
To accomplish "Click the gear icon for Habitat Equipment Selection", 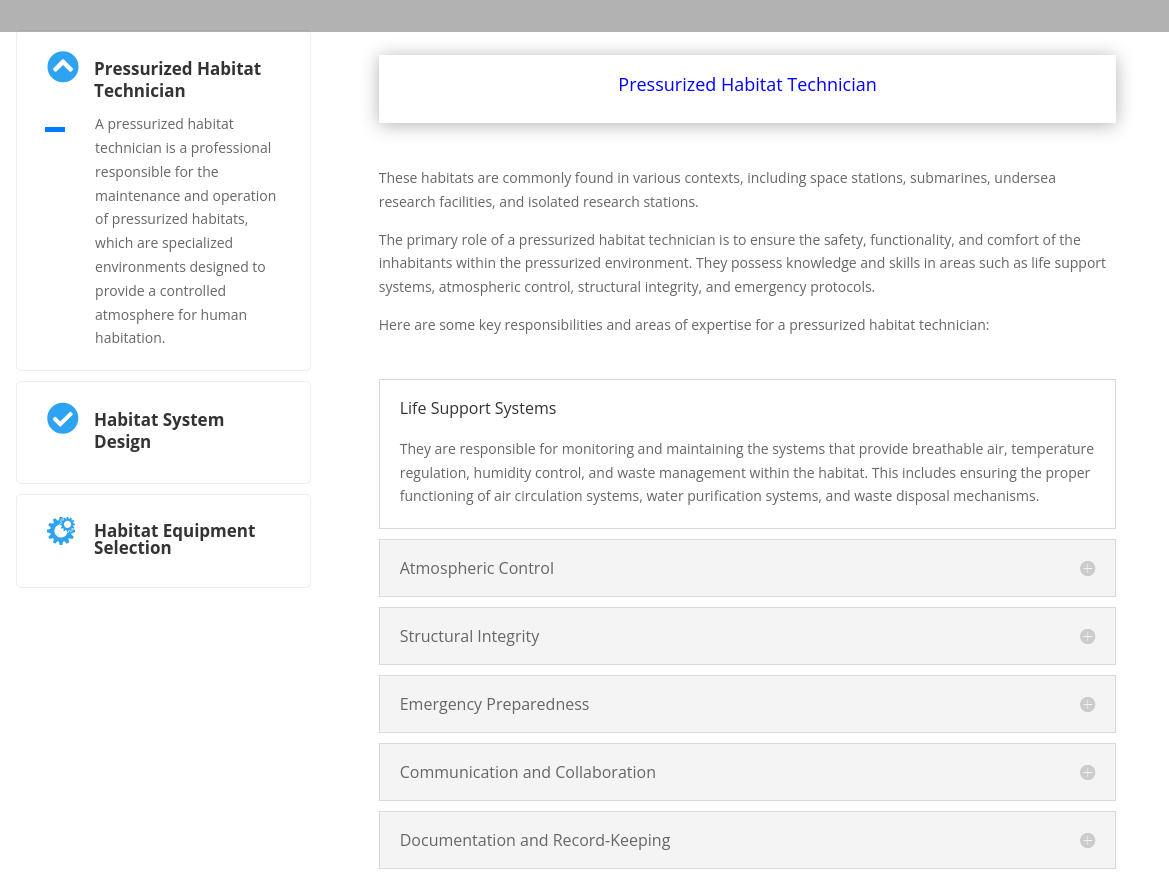I will [62, 530].
